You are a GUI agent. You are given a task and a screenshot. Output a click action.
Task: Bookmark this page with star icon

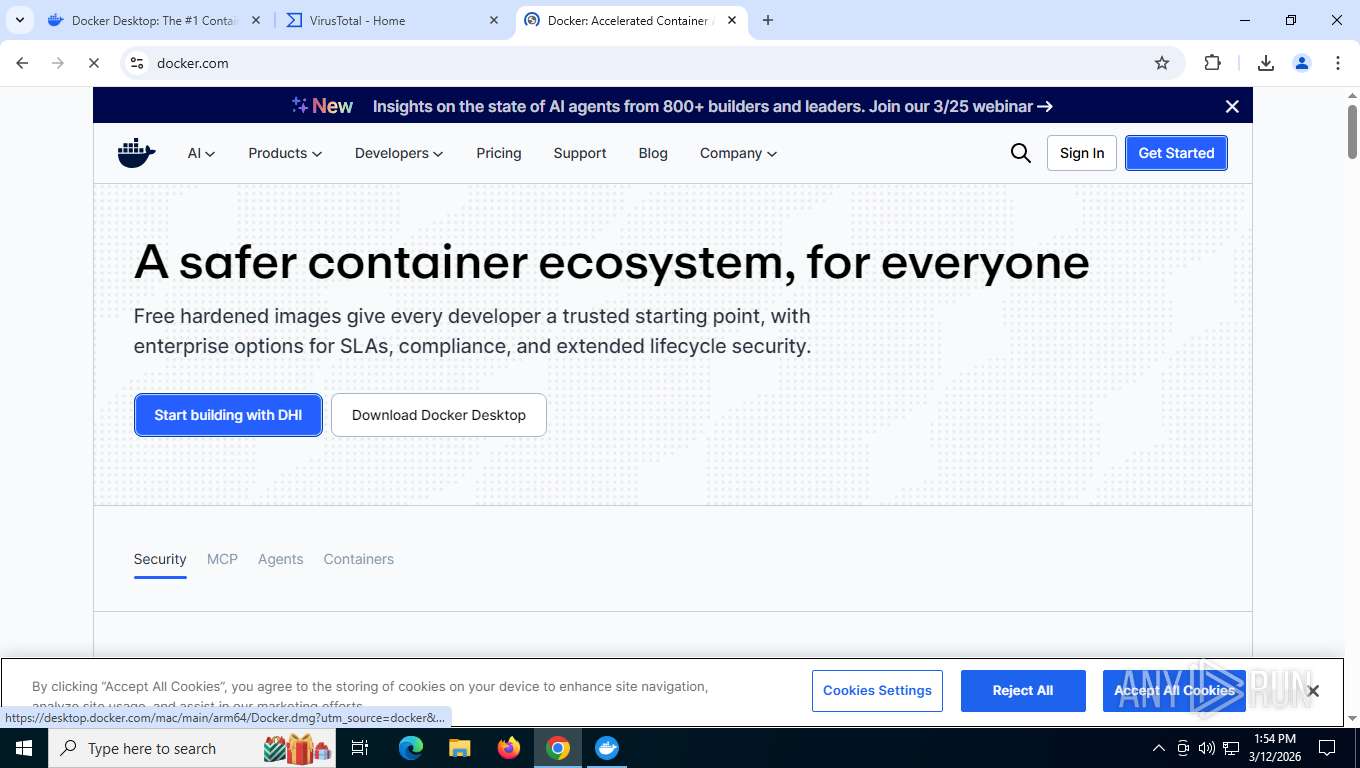point(1161,63)
